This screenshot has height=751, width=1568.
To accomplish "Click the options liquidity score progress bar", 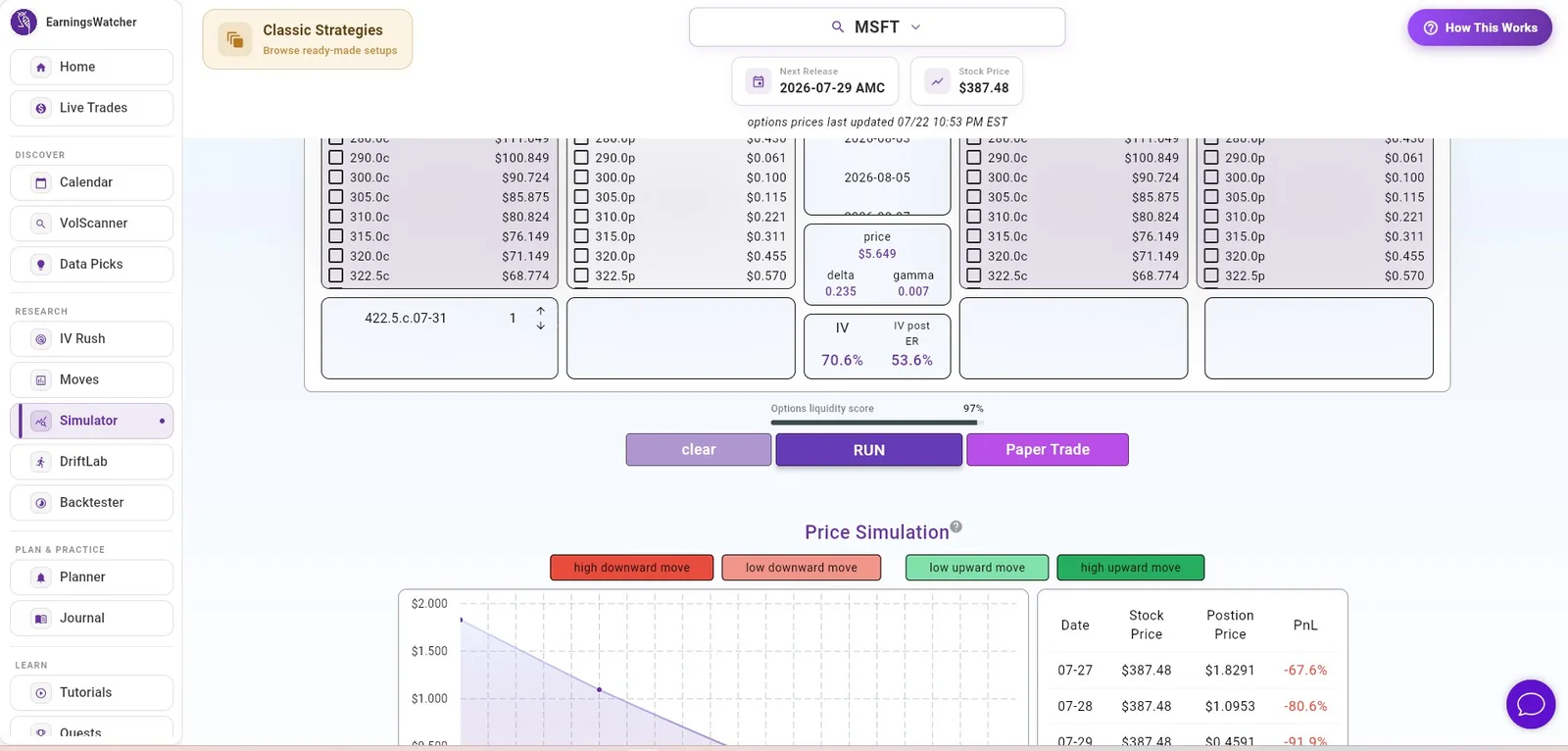I will tap(874, 423).
